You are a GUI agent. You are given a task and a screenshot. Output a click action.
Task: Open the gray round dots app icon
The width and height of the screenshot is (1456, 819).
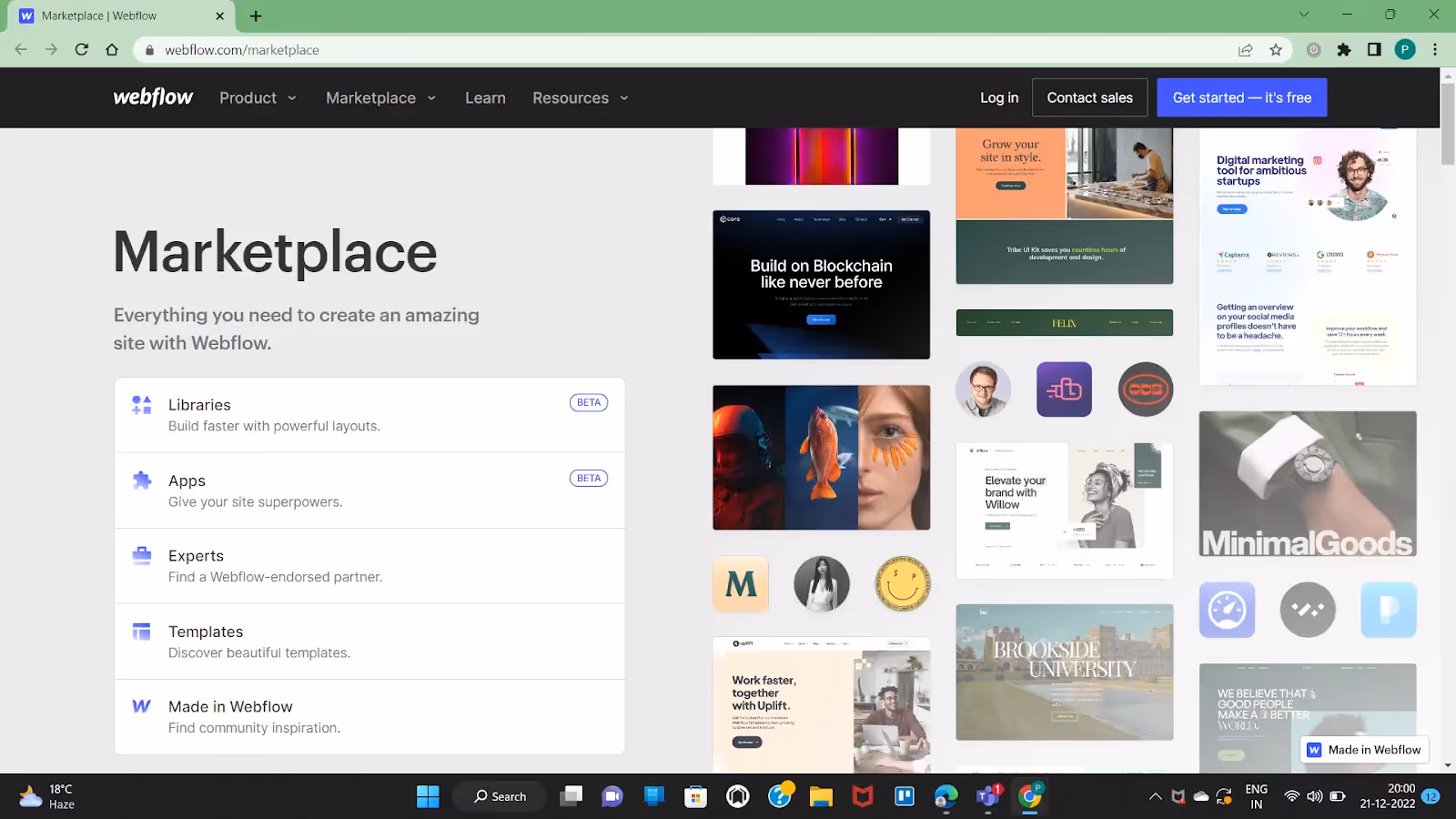tap(1308, 610)
